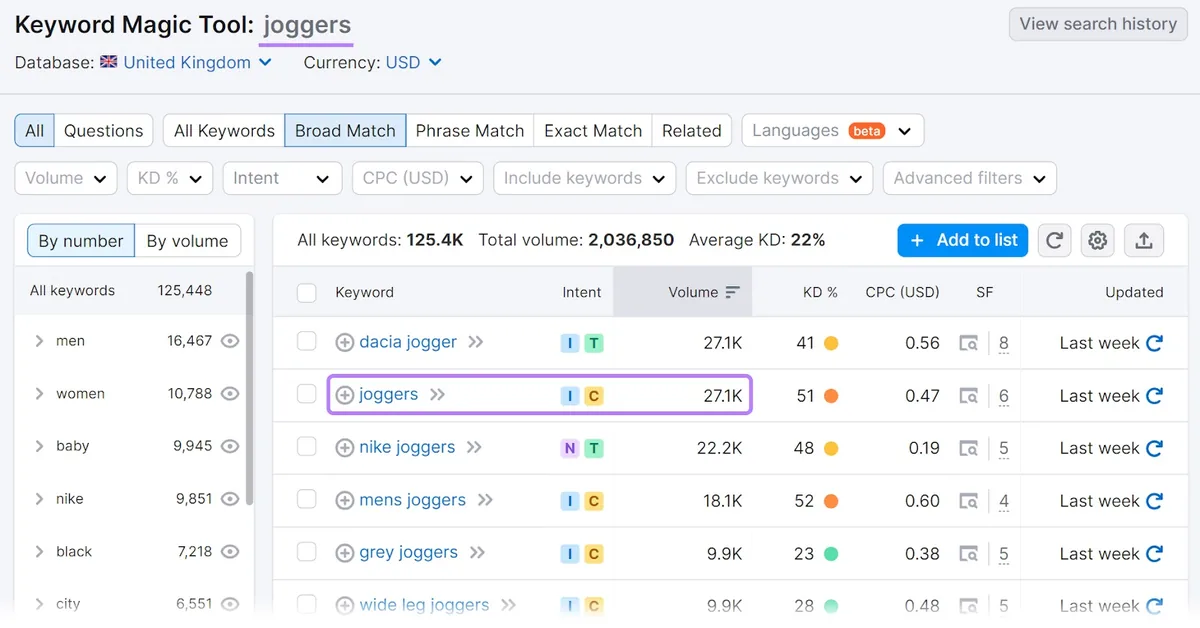
Task: Click the Volume column sort icon
Action: [x=732, y=292]
